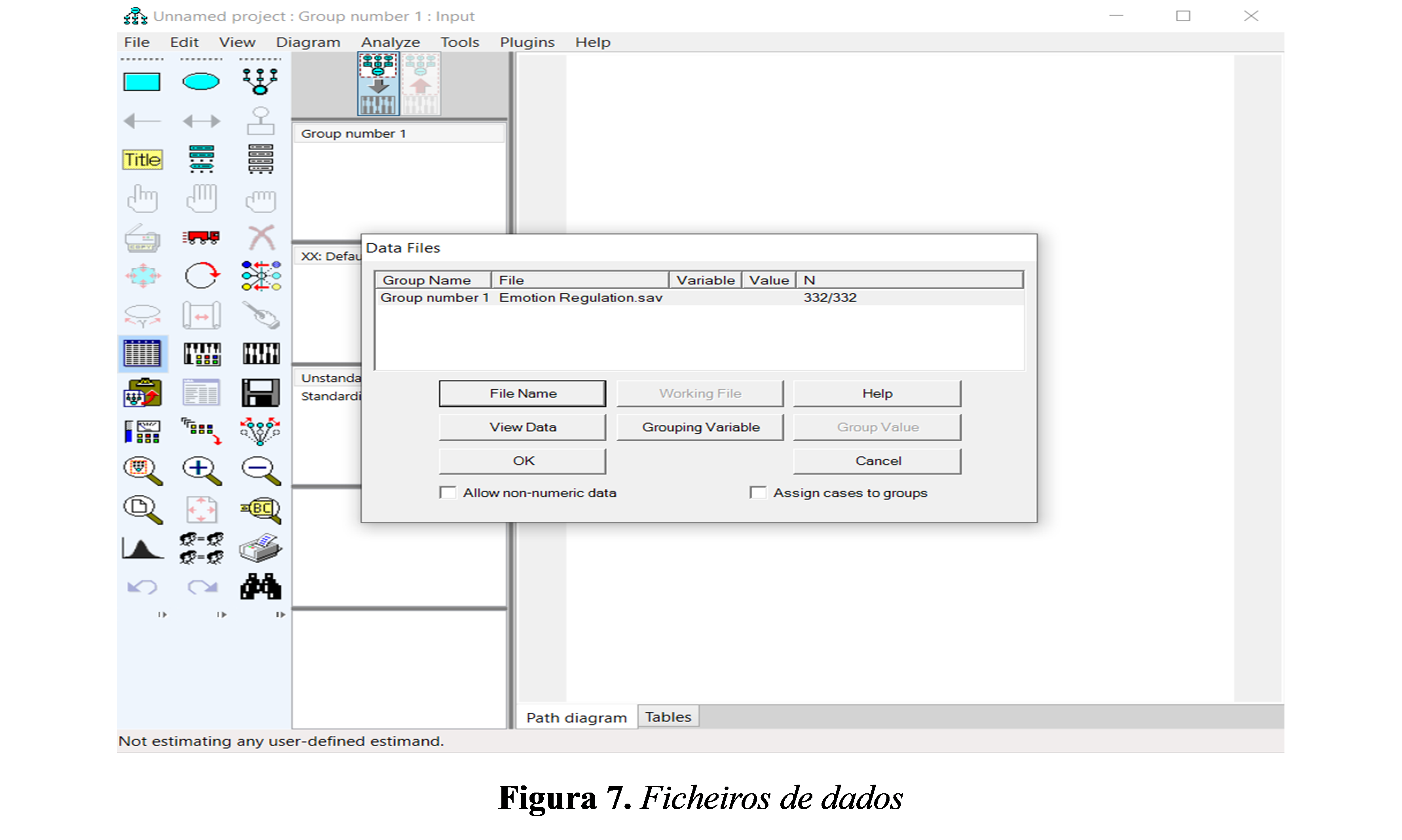The height and width of the screenshot is (840, 1402).
Task: Select the draw unobserved variable ellipse tool
Action: (201, 82)
